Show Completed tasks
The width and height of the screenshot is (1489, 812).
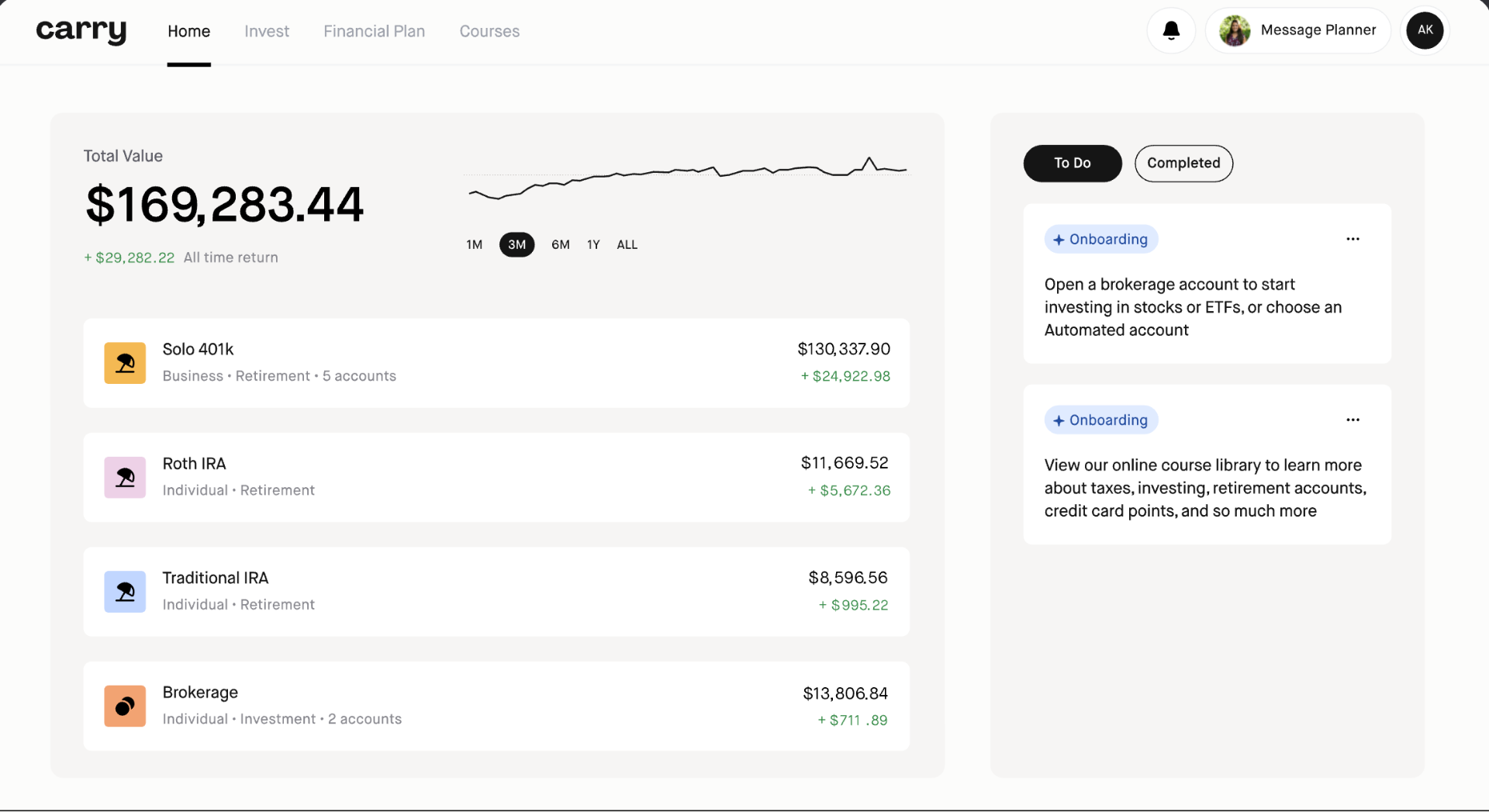click(x=1183, y=163)
